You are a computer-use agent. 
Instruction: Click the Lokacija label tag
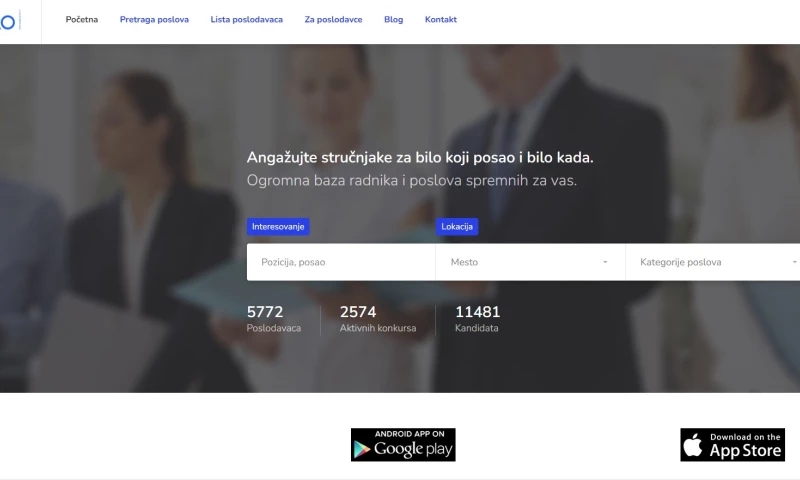pos(457,226)
